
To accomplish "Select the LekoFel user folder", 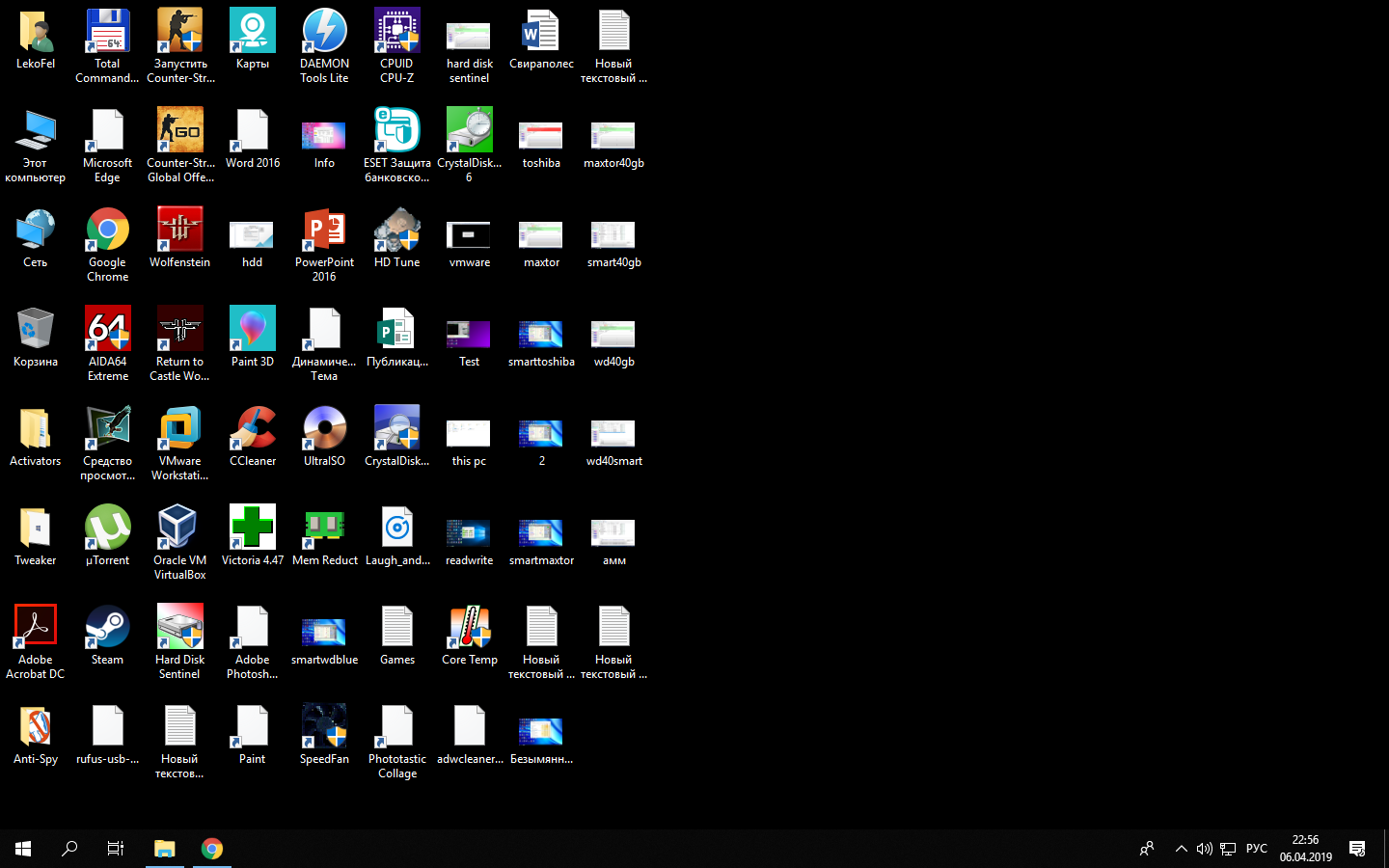I will click(x=35, y=31).
